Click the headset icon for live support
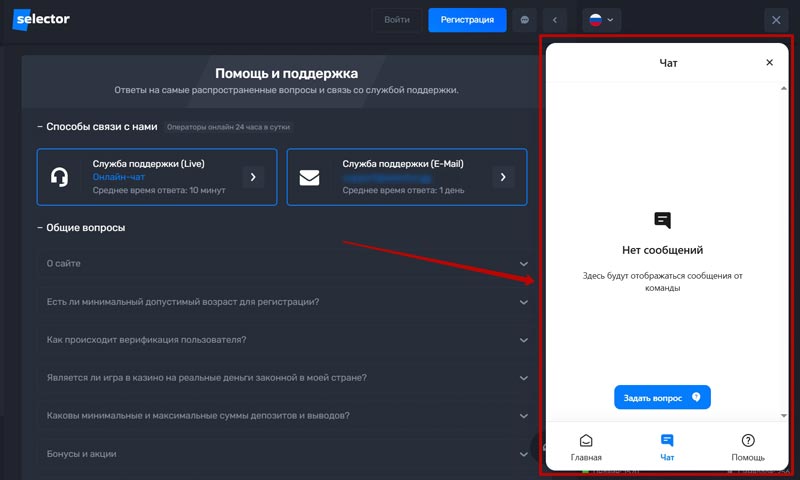Screen dimensions: 800x480 (59, 177)
